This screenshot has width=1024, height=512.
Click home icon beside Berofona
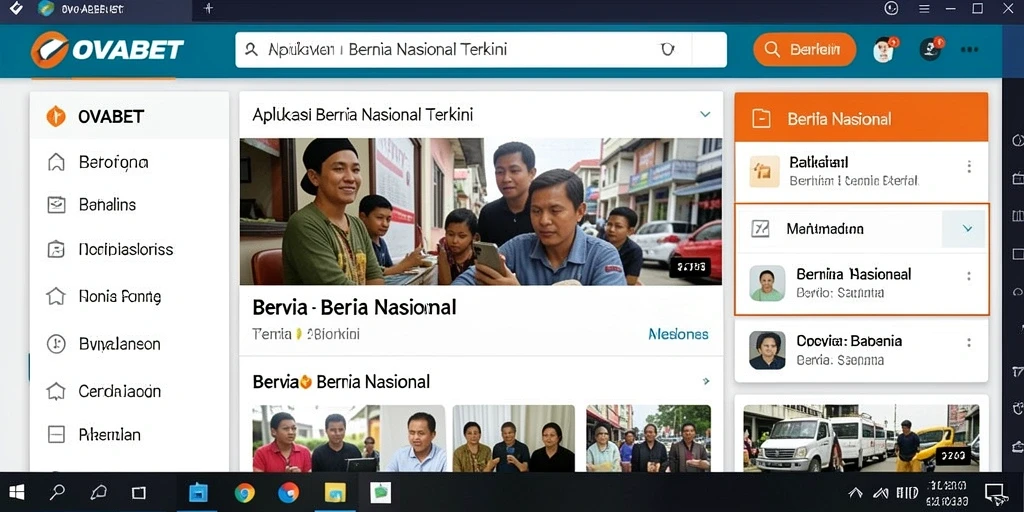pyautogui.click(x=56, y=162)
